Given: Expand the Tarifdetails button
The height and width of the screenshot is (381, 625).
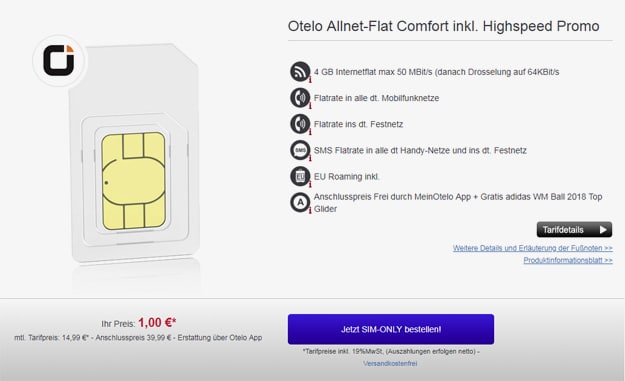Looking at the screenshot, I should [x=574, y=230].
